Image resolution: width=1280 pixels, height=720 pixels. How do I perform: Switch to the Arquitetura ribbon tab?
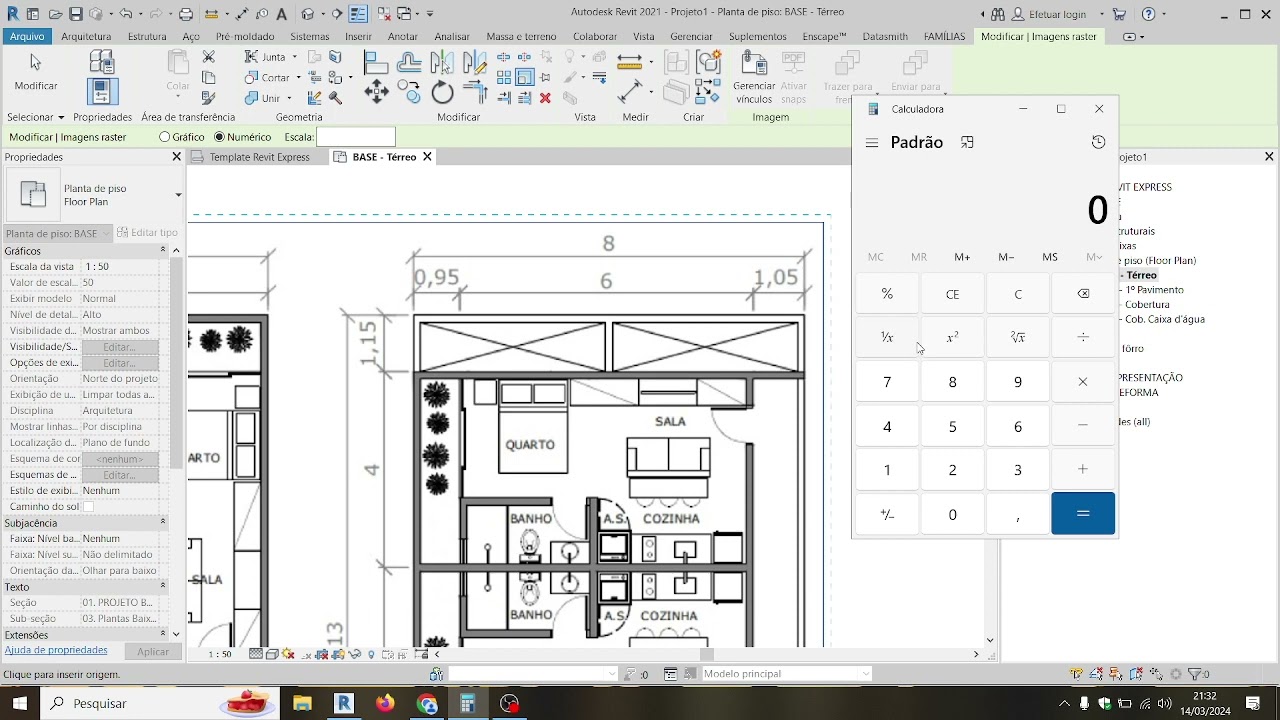(86, 36)
